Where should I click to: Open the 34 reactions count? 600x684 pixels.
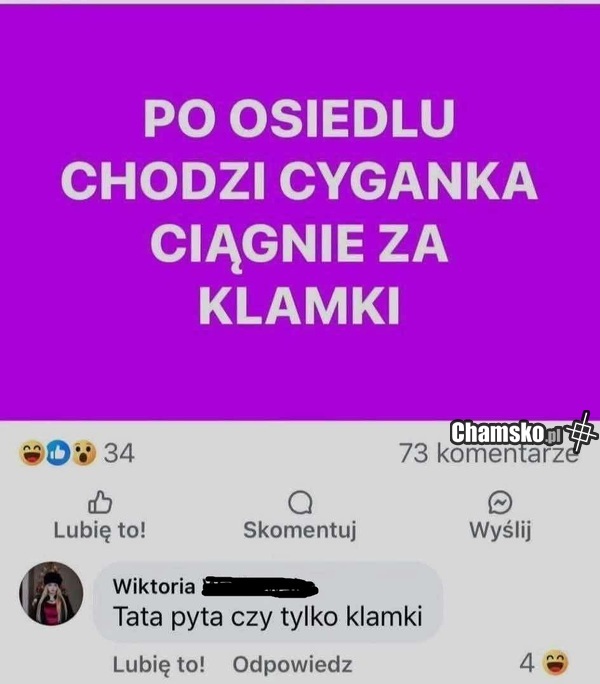pyautogui.click(x=119, y=453)
